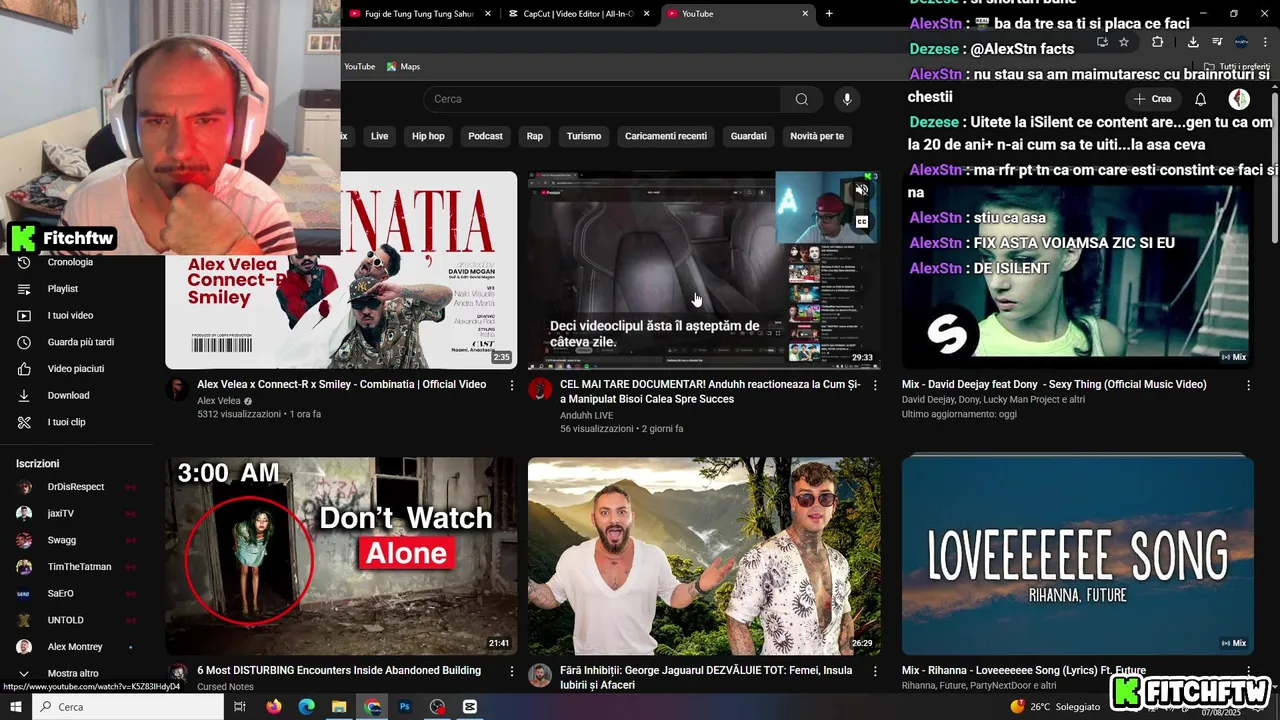Open OBS Studio from the taskbar
The width and height of the screenshot is (1280, 720).
click(x=437, y=707)
